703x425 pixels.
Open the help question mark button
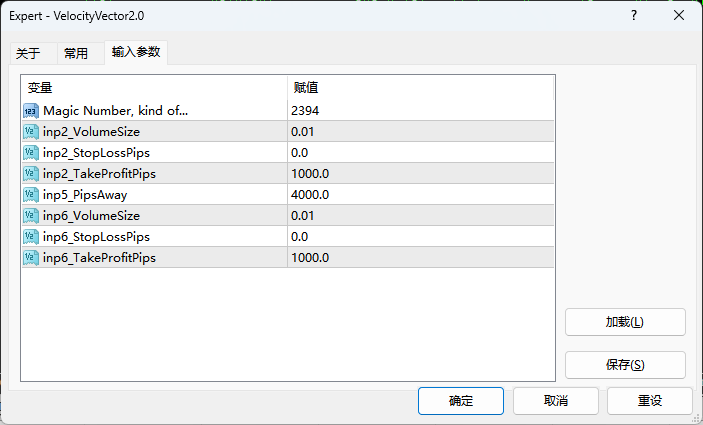tap(634, 15)
